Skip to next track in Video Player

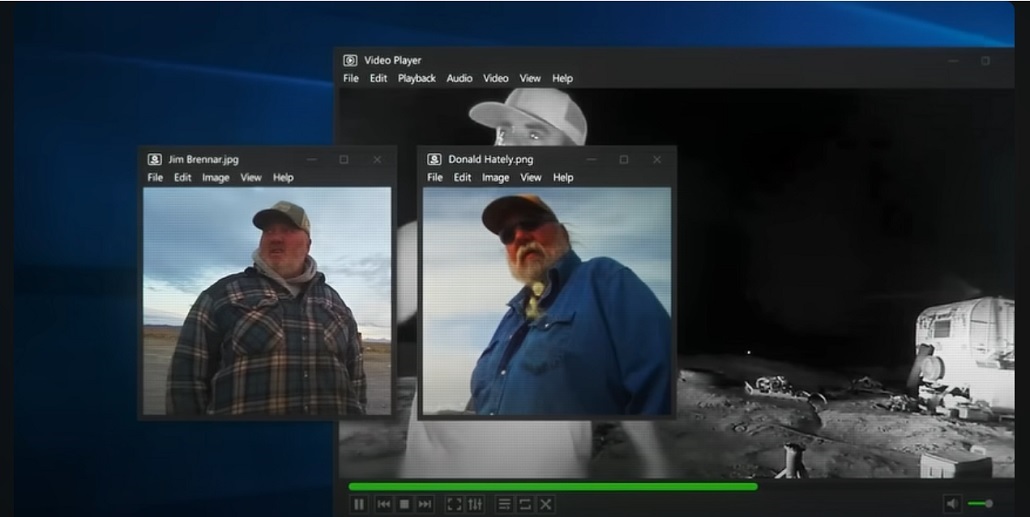[x=425, y=505]
